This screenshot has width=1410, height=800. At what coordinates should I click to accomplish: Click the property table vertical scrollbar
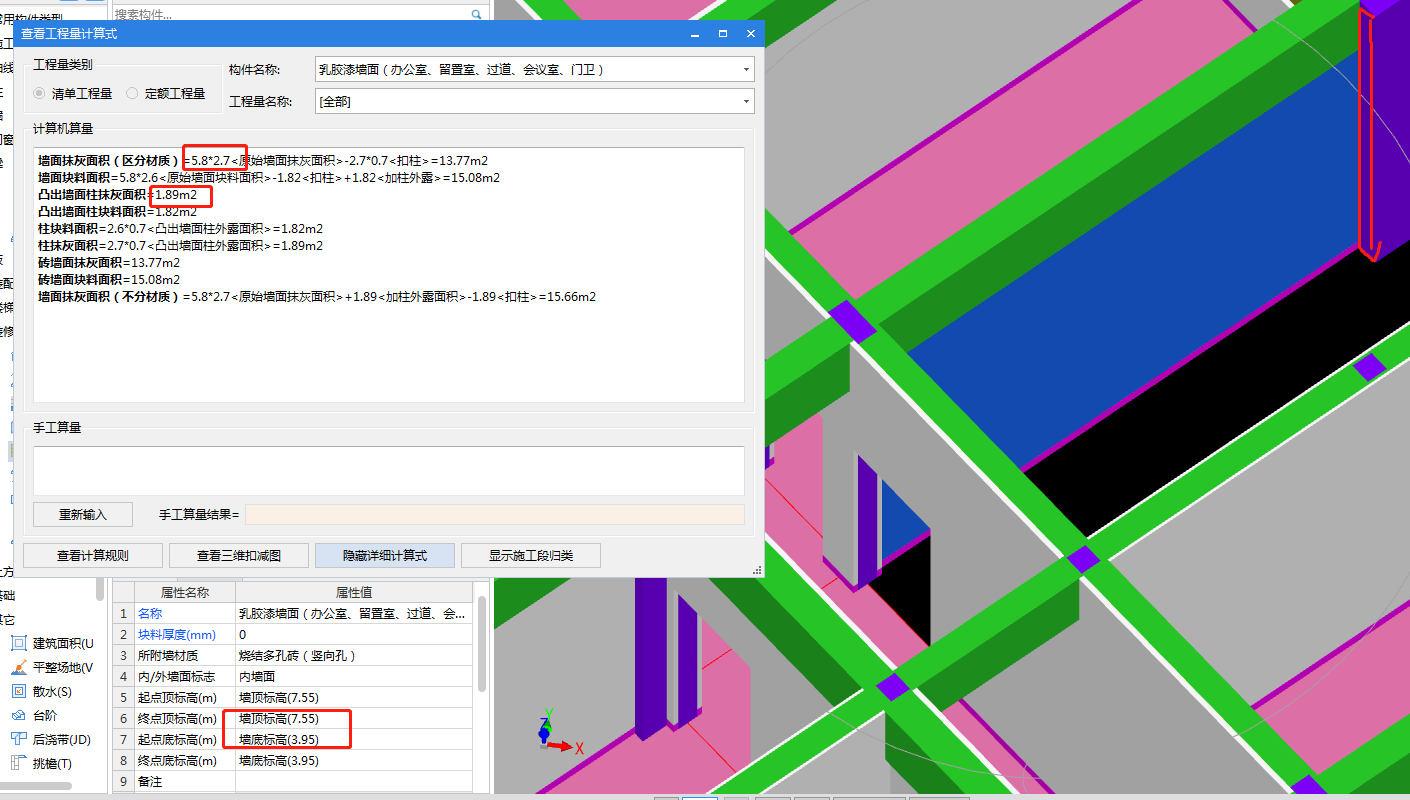(482, 645)
